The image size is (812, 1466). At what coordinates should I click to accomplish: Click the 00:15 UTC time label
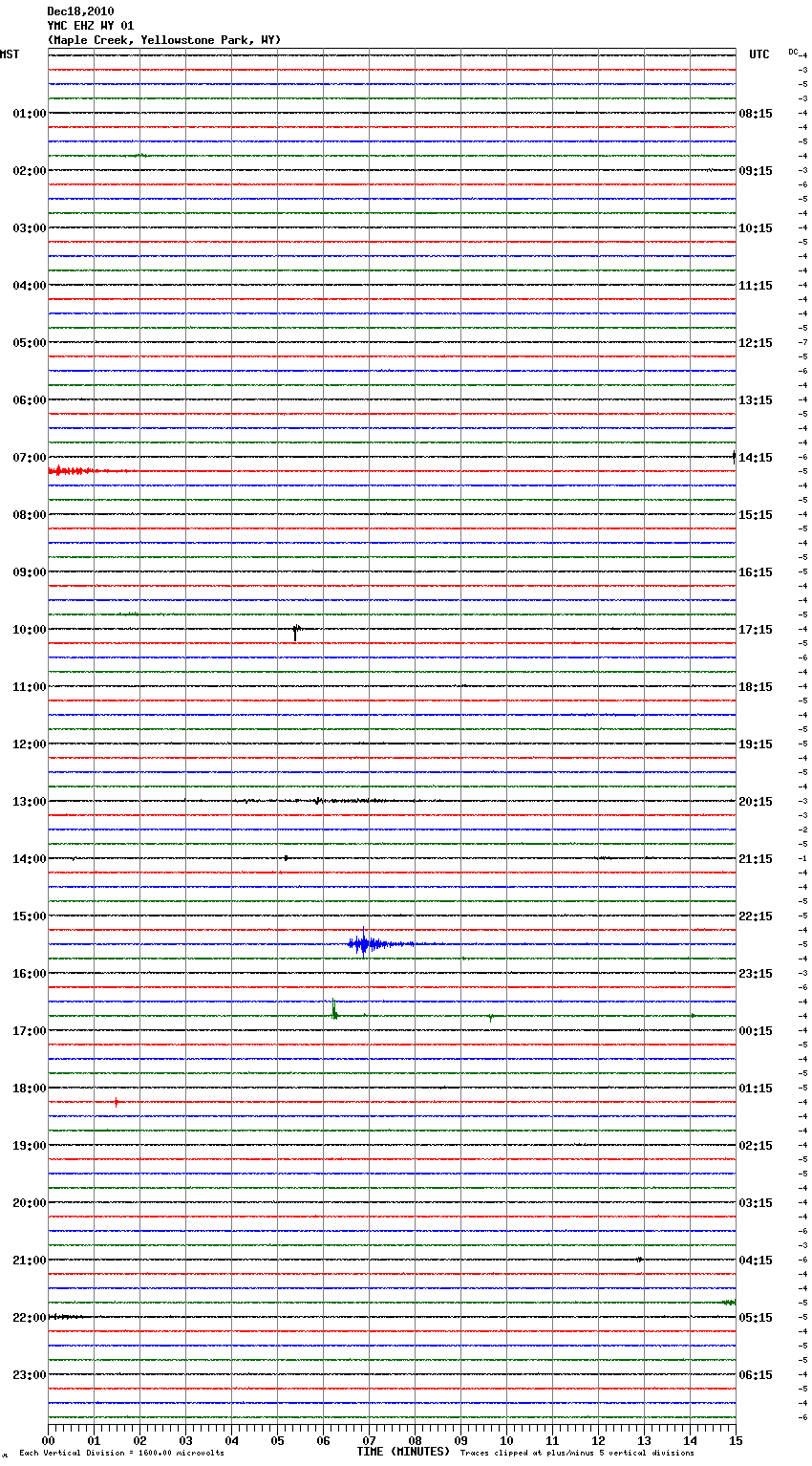pyautogui.click(x=756, y=1031)
